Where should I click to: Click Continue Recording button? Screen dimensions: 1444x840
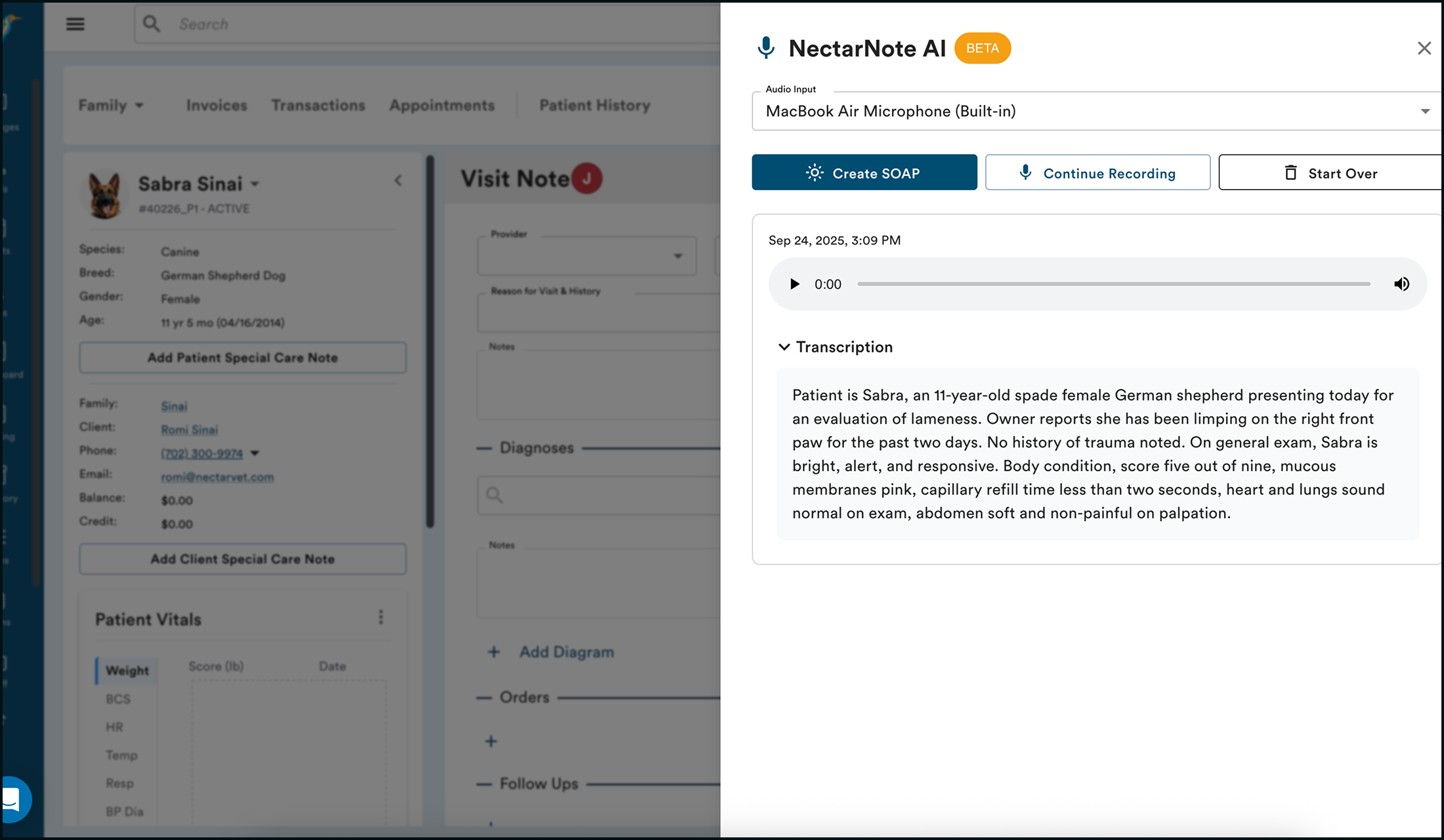(x=1097, y=173)
